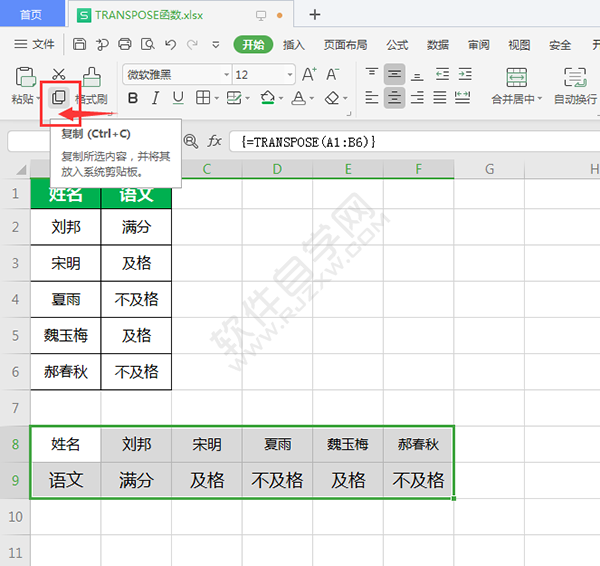600x566 pixels.
Task: Open the Insert (插入) ribbon tab
Action: (x=294, y=45)
